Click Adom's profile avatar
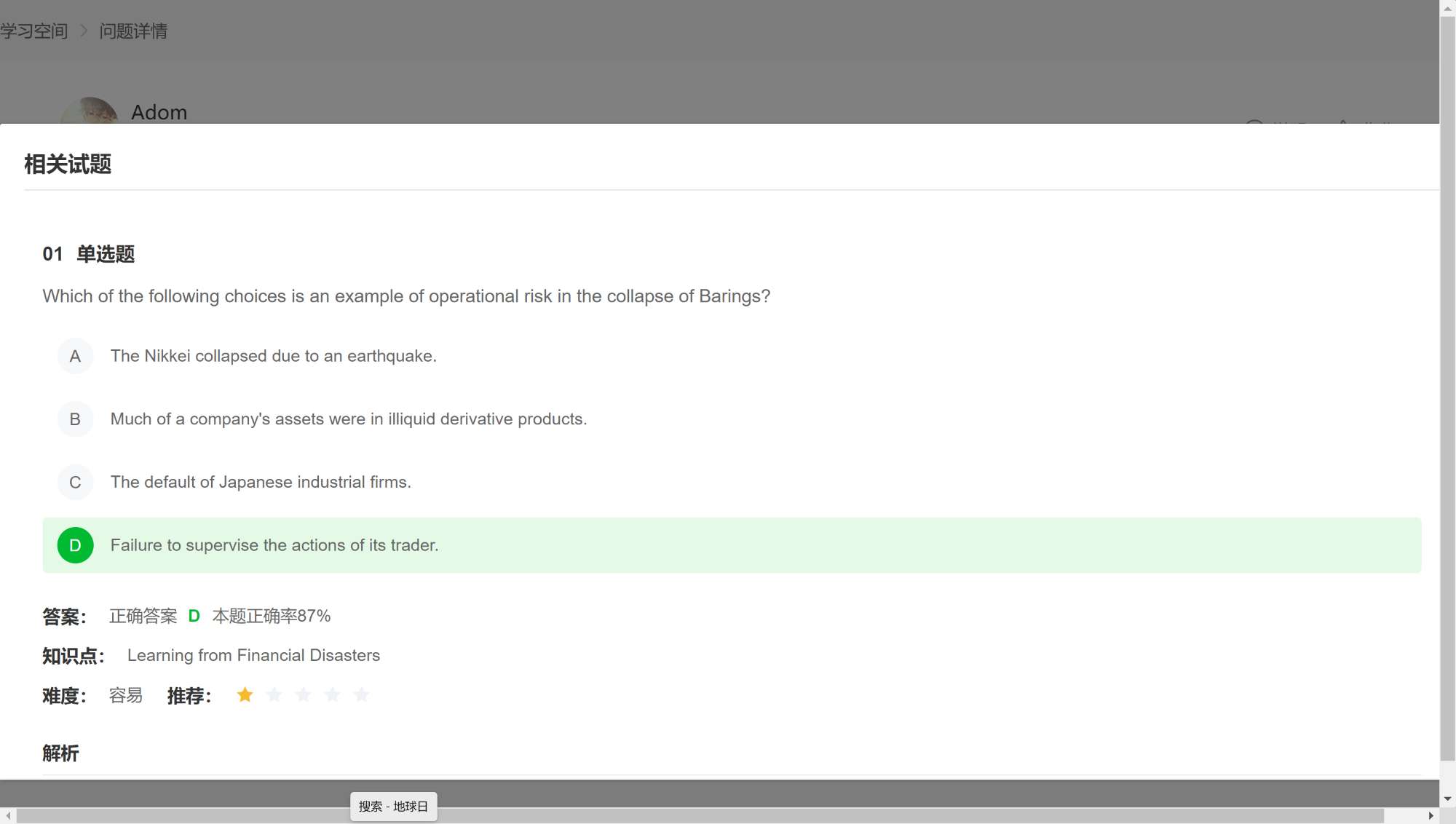 [x=90, y=111]
